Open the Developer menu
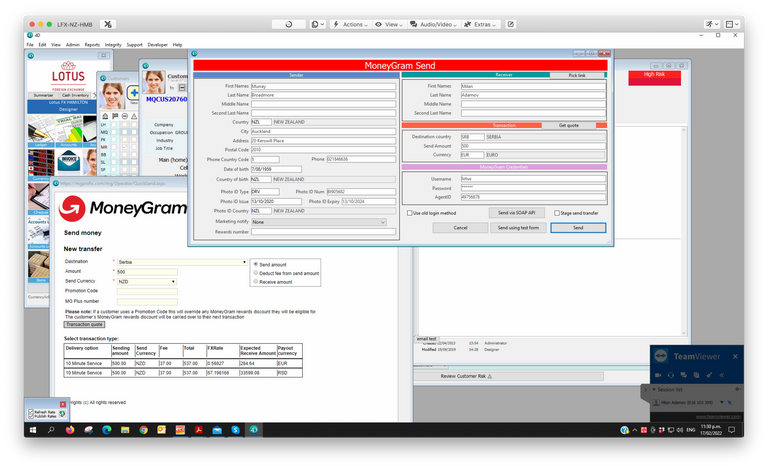The image size is (768, 469). (157, 45)
